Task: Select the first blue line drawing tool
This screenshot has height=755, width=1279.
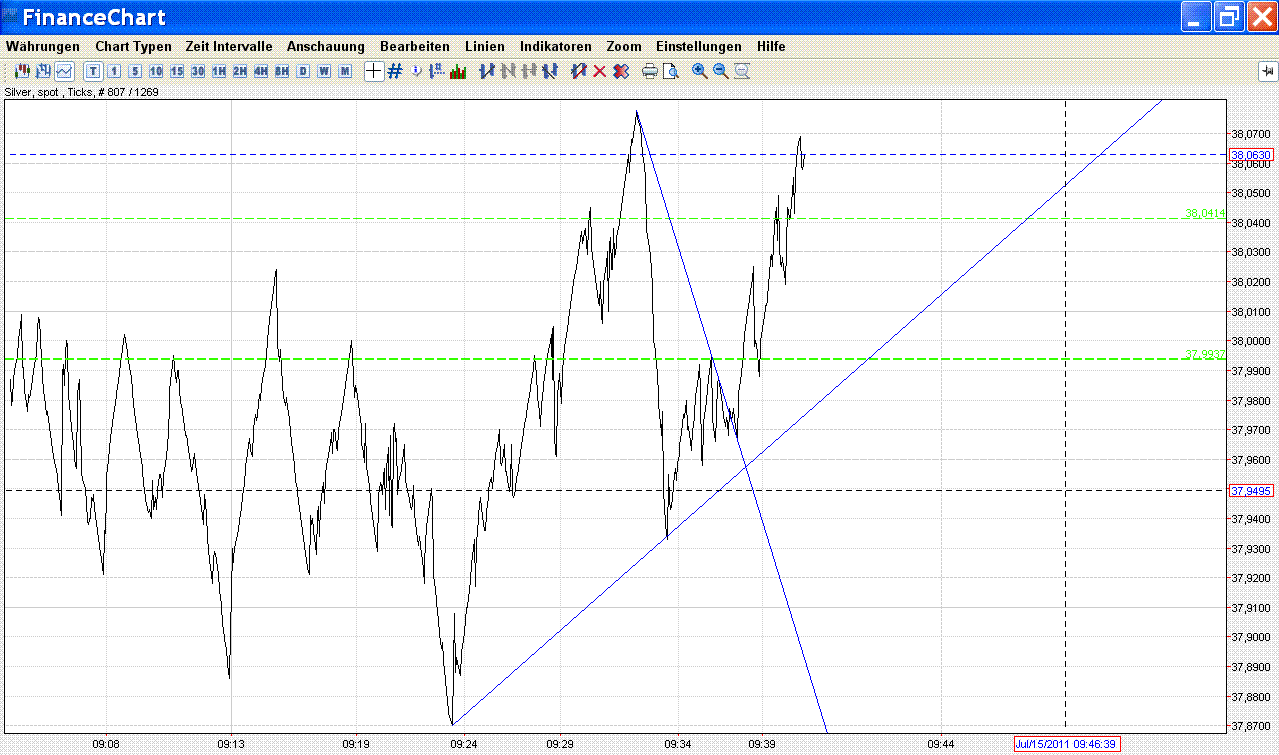Action: pyautogui.click(x=488, y=71)
